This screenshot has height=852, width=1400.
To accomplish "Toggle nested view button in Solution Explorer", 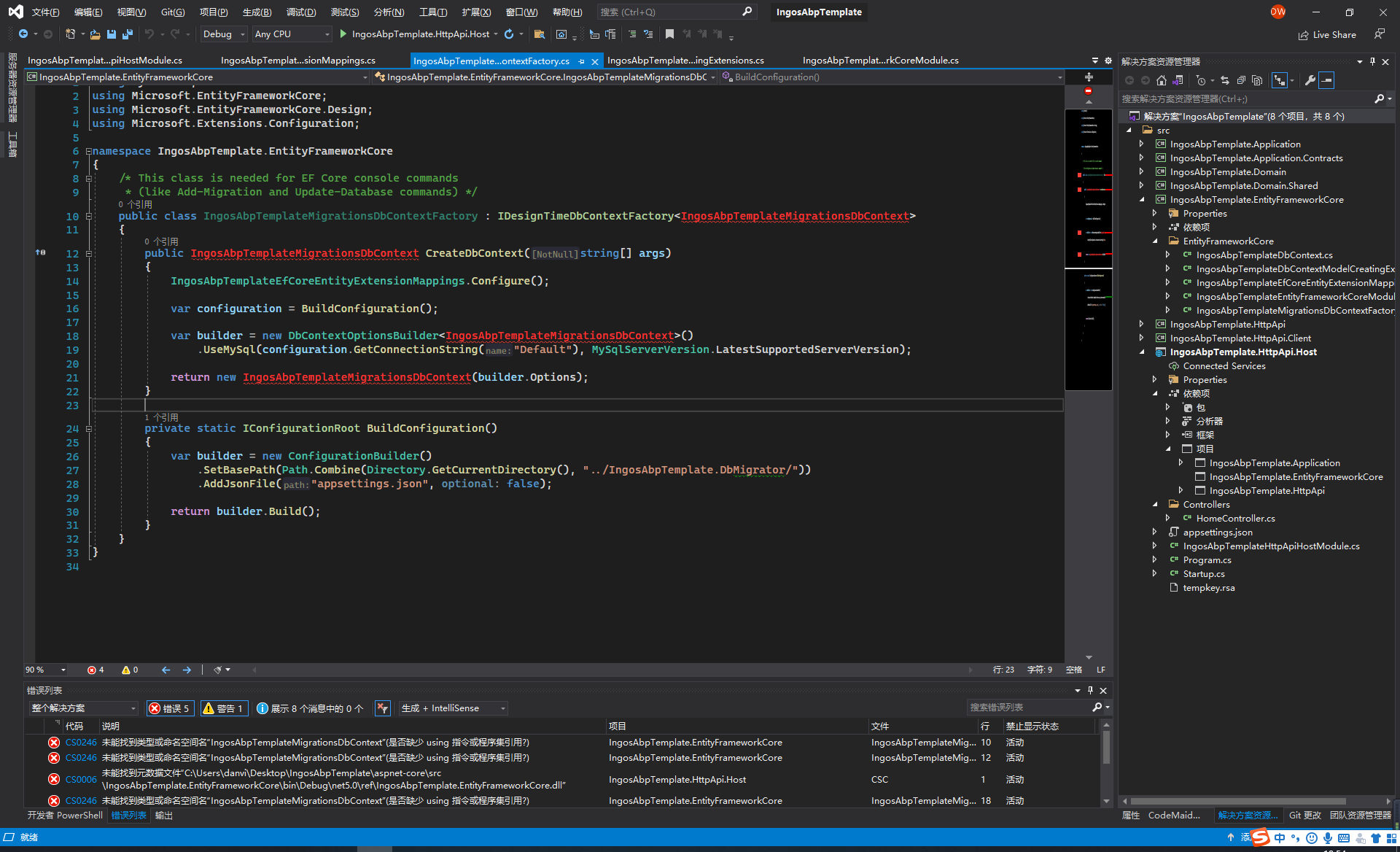I will [x=1280, y=80].
